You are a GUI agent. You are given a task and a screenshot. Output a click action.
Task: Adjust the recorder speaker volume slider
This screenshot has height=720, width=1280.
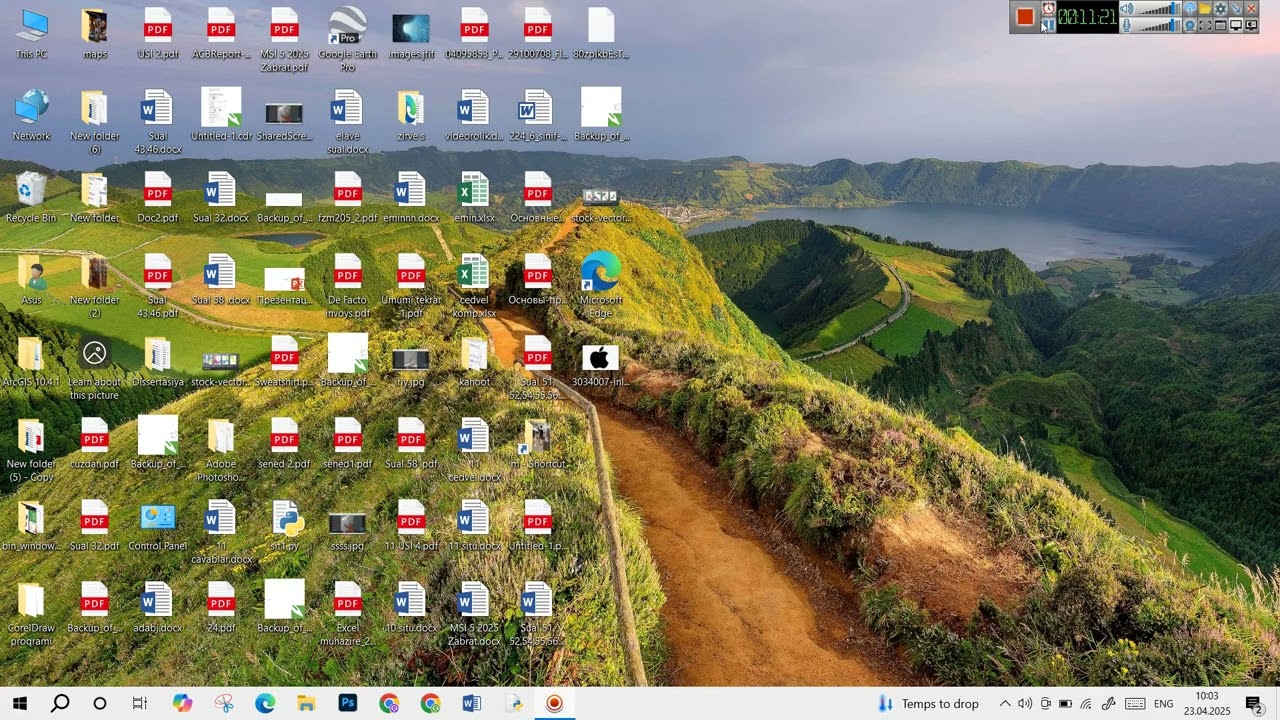coord(1159,9)
